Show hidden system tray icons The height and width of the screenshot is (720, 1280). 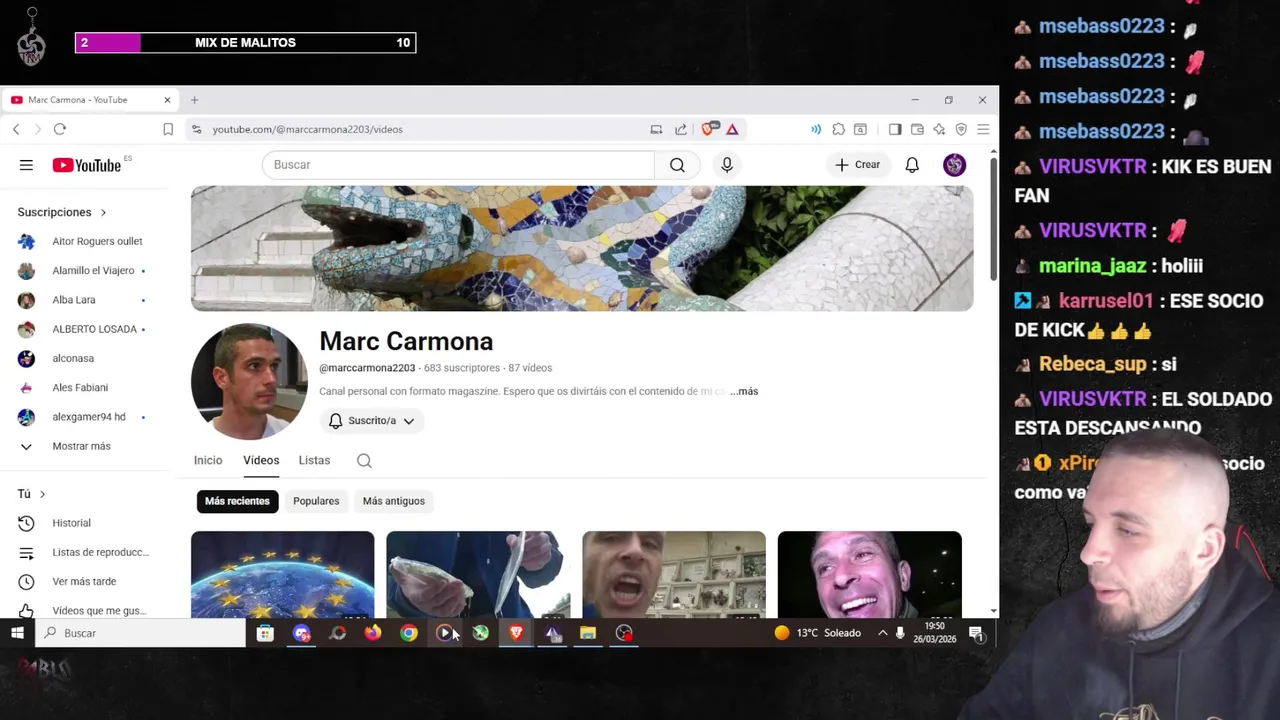(882, 633)
